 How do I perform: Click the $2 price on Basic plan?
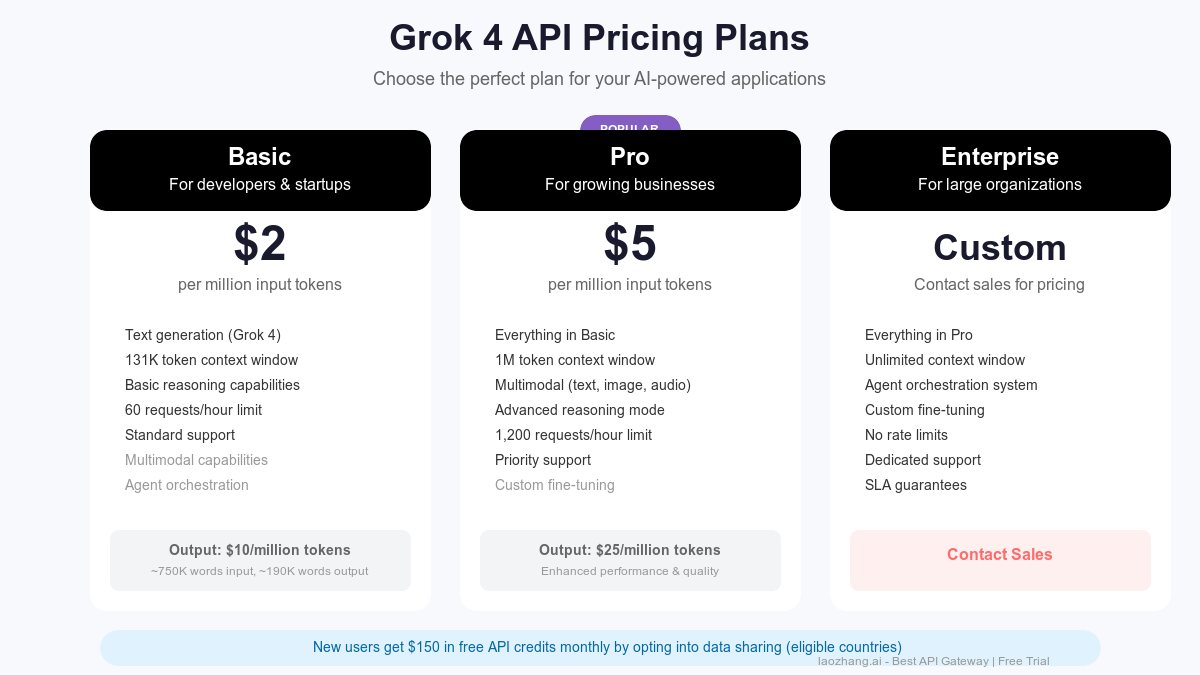coord(260,243)
